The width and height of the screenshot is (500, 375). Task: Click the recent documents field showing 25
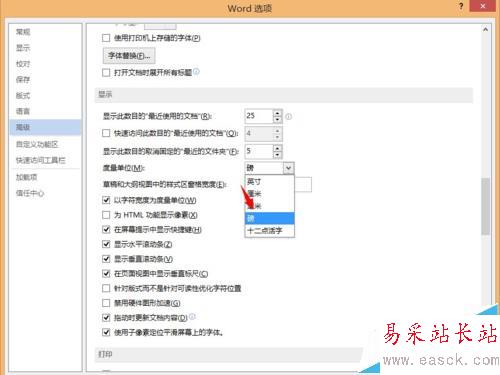(x=259, y=116)
